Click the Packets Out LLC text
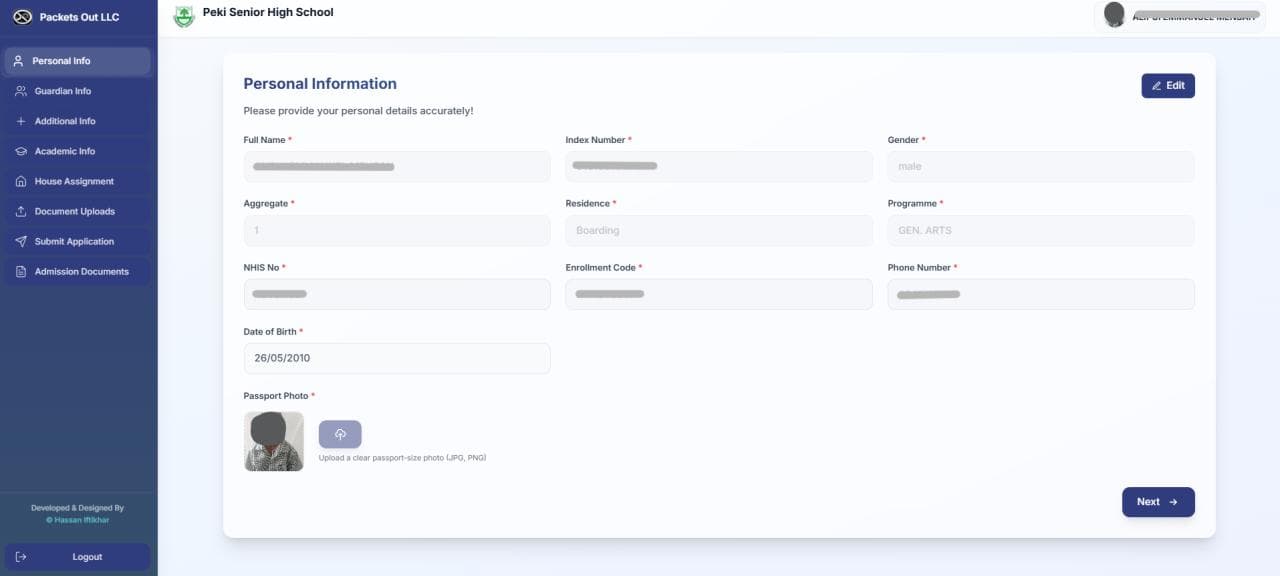Image resolution: width=1280 pixels, height=576 pixels. click(x=79, y=17)
